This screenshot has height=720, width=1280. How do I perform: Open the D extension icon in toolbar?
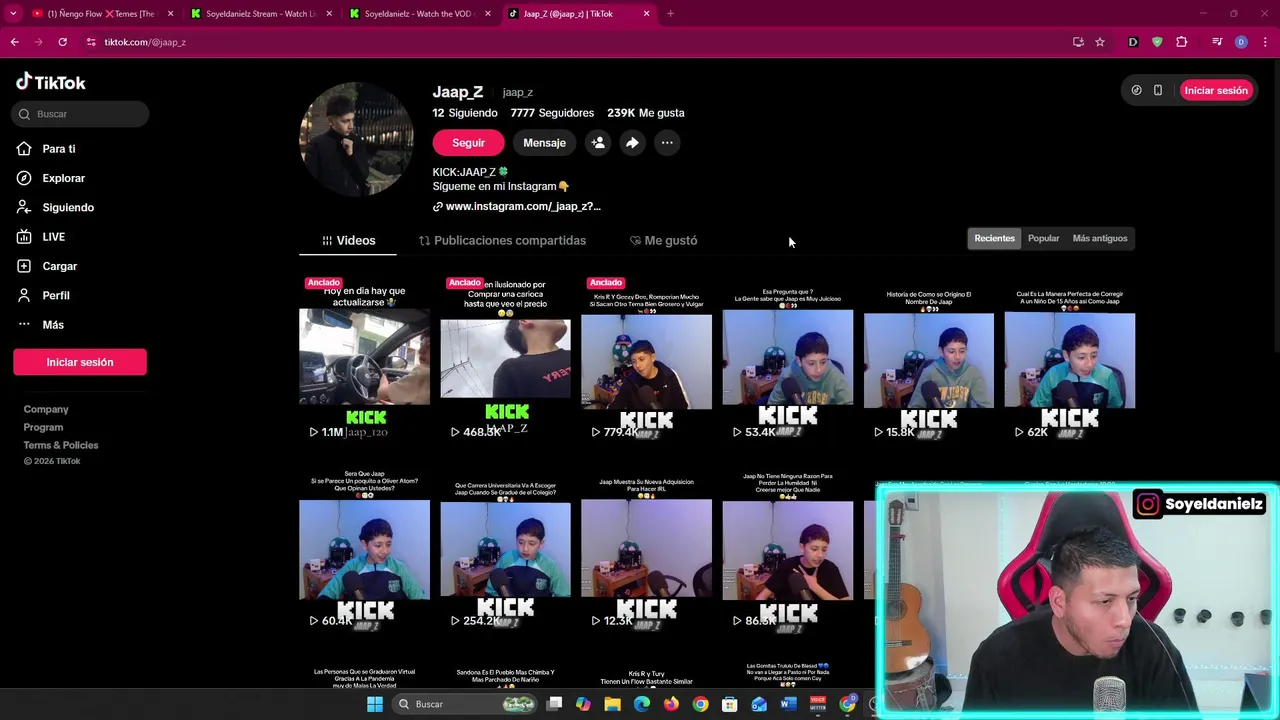[1133, 42]
